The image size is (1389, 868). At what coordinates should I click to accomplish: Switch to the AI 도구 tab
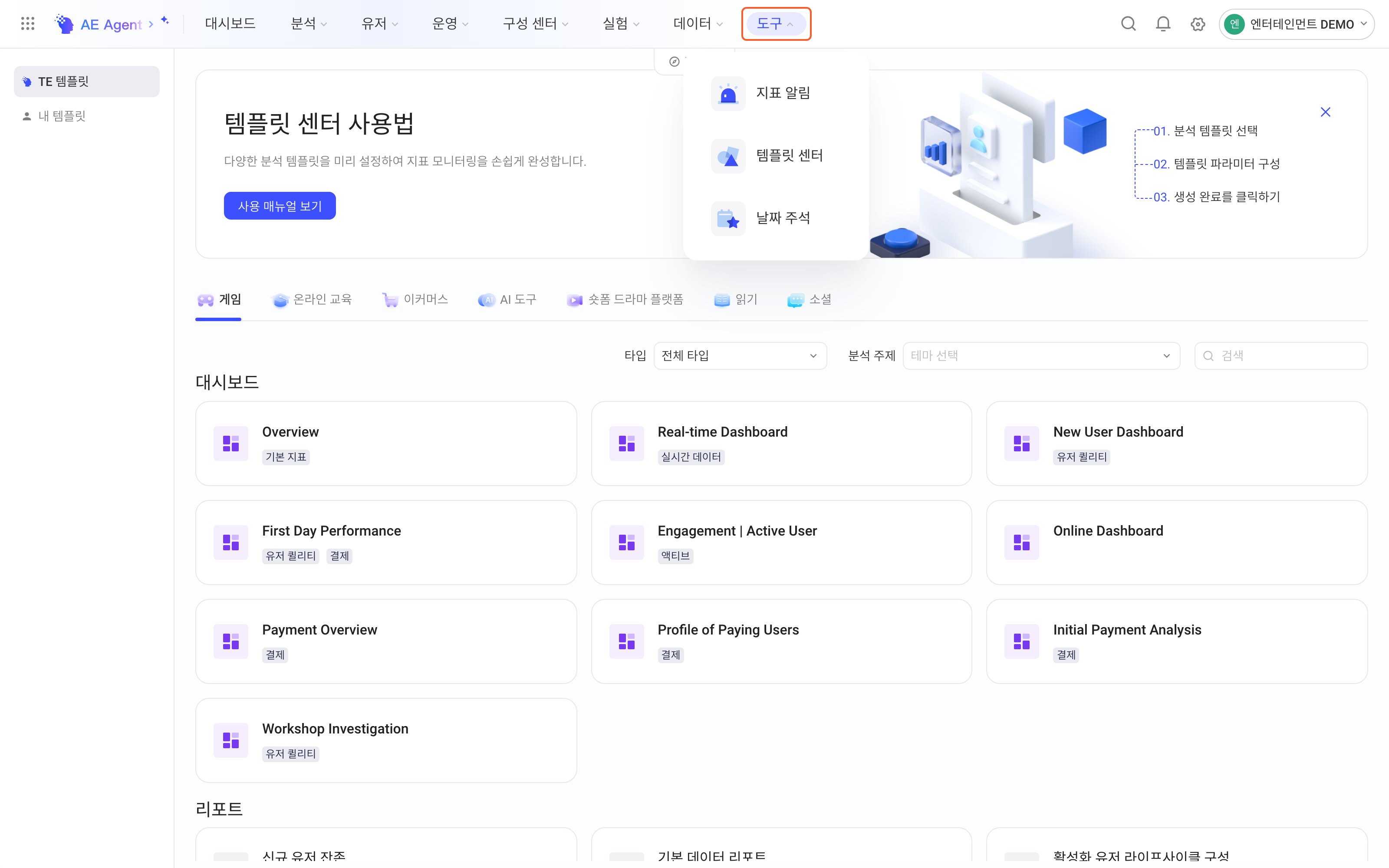pyautogui.click(x=507, y=299)
